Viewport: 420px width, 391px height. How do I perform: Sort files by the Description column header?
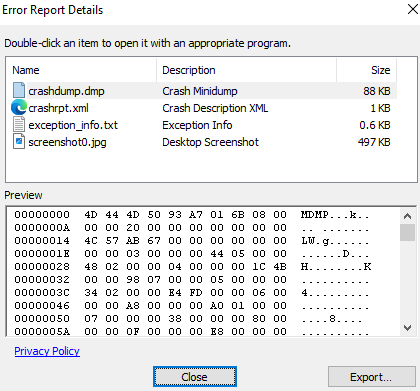click(247, 70)
